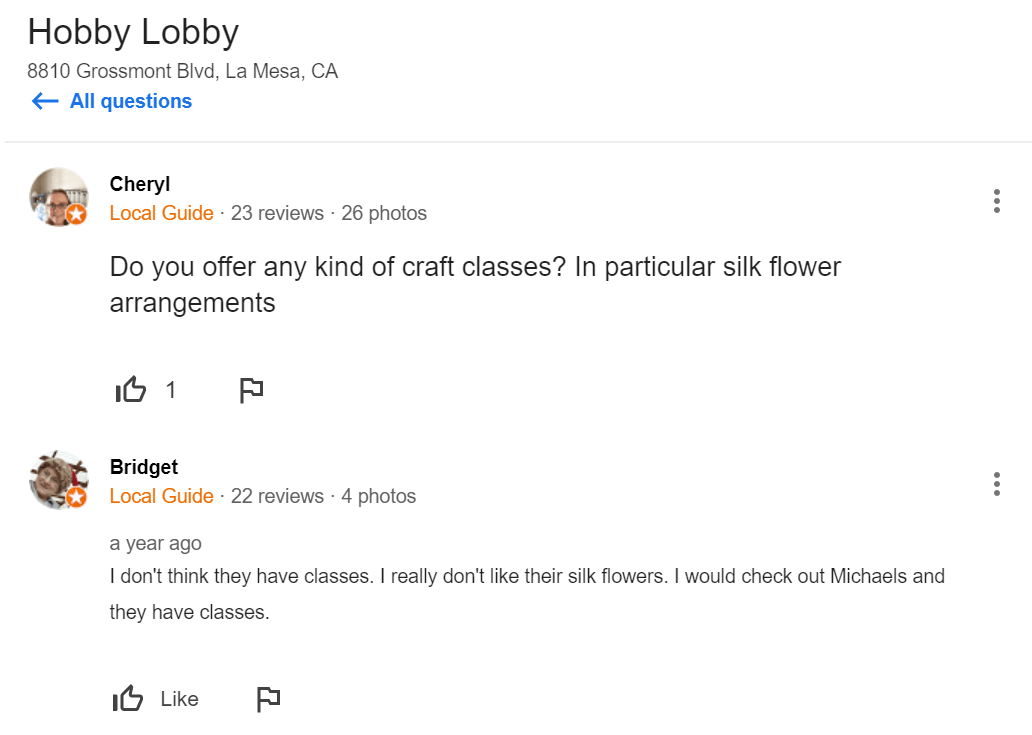
Task: Like Cheryl's question with thumbs-up icon
Action: tap(131, 390)
